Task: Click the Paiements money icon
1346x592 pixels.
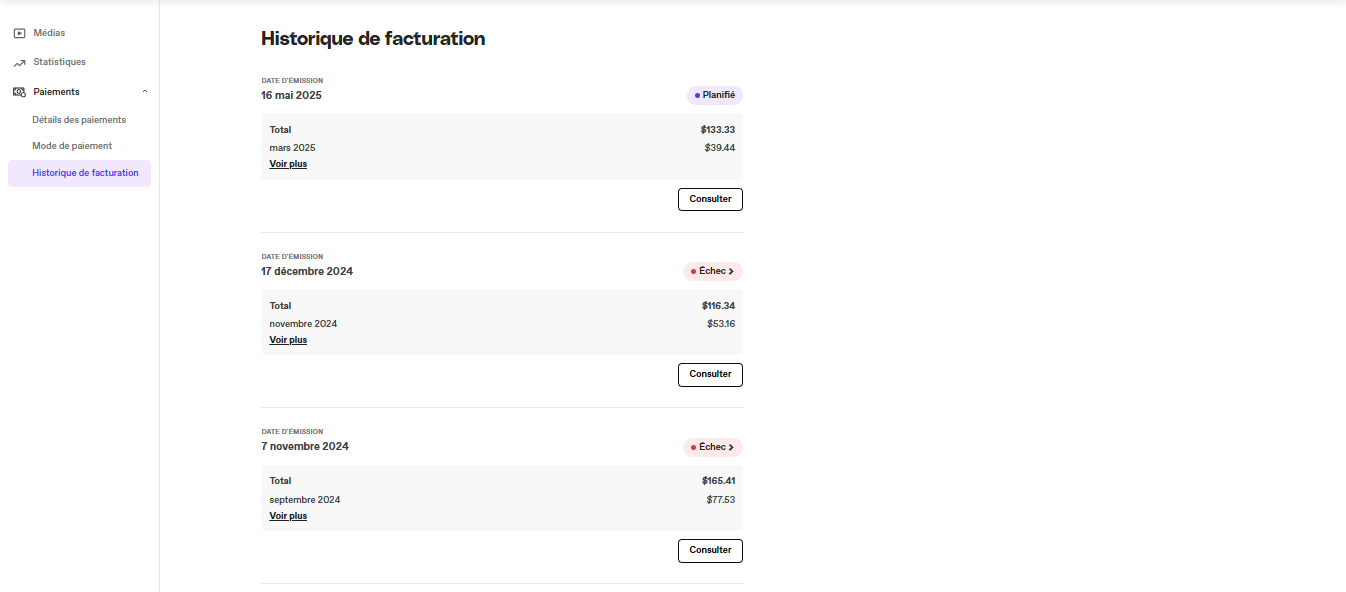Action: click(19, 92)
